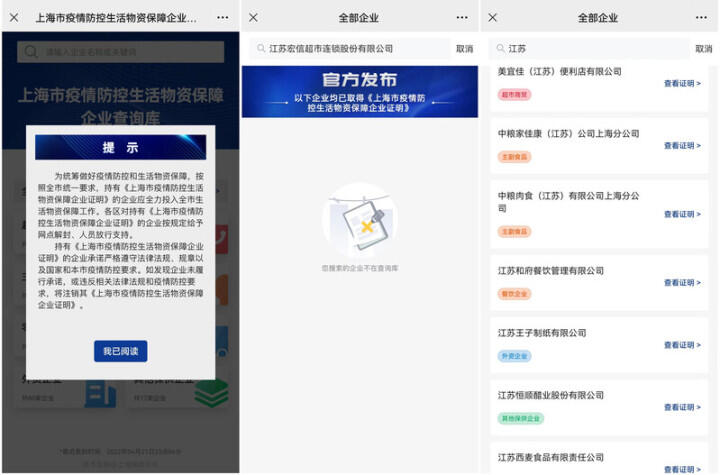Close the 上海市疫情防控生活物资保障企业 page with X
This screenshot has height=475, width=720.
click(14, 18)
